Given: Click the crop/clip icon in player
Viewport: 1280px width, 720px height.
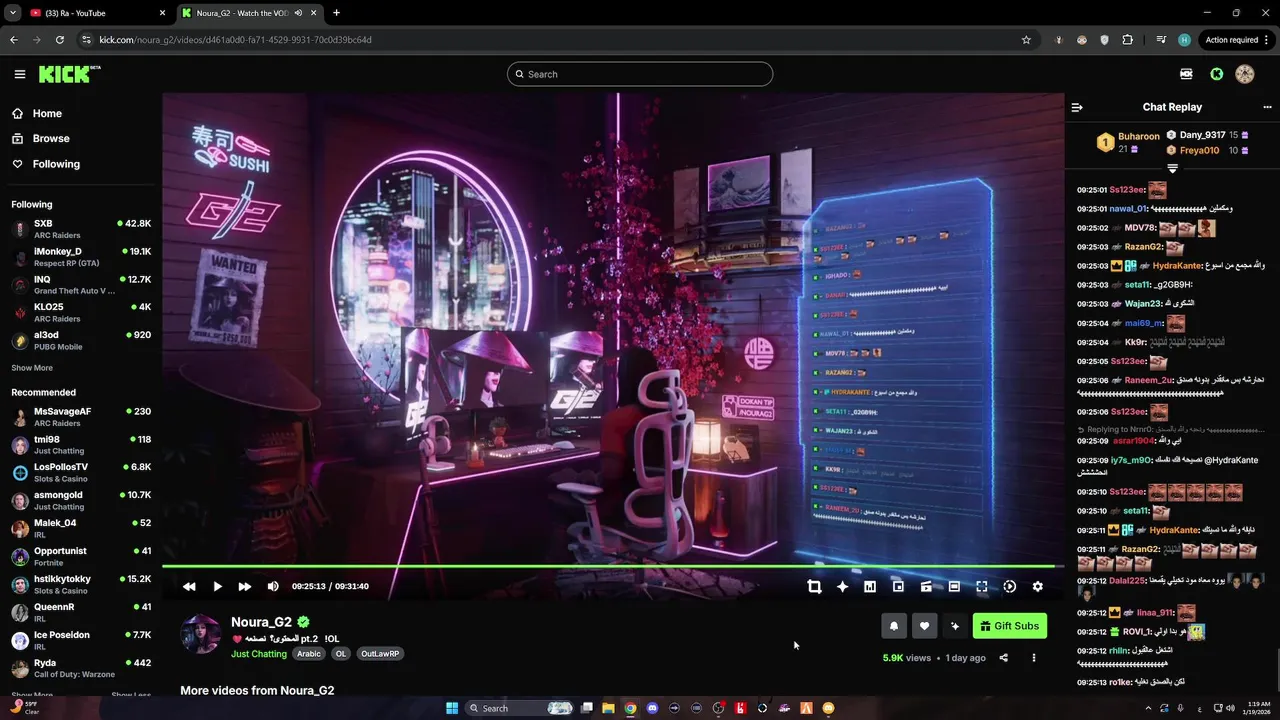Looking at the screenshot, I should [814, 587].
